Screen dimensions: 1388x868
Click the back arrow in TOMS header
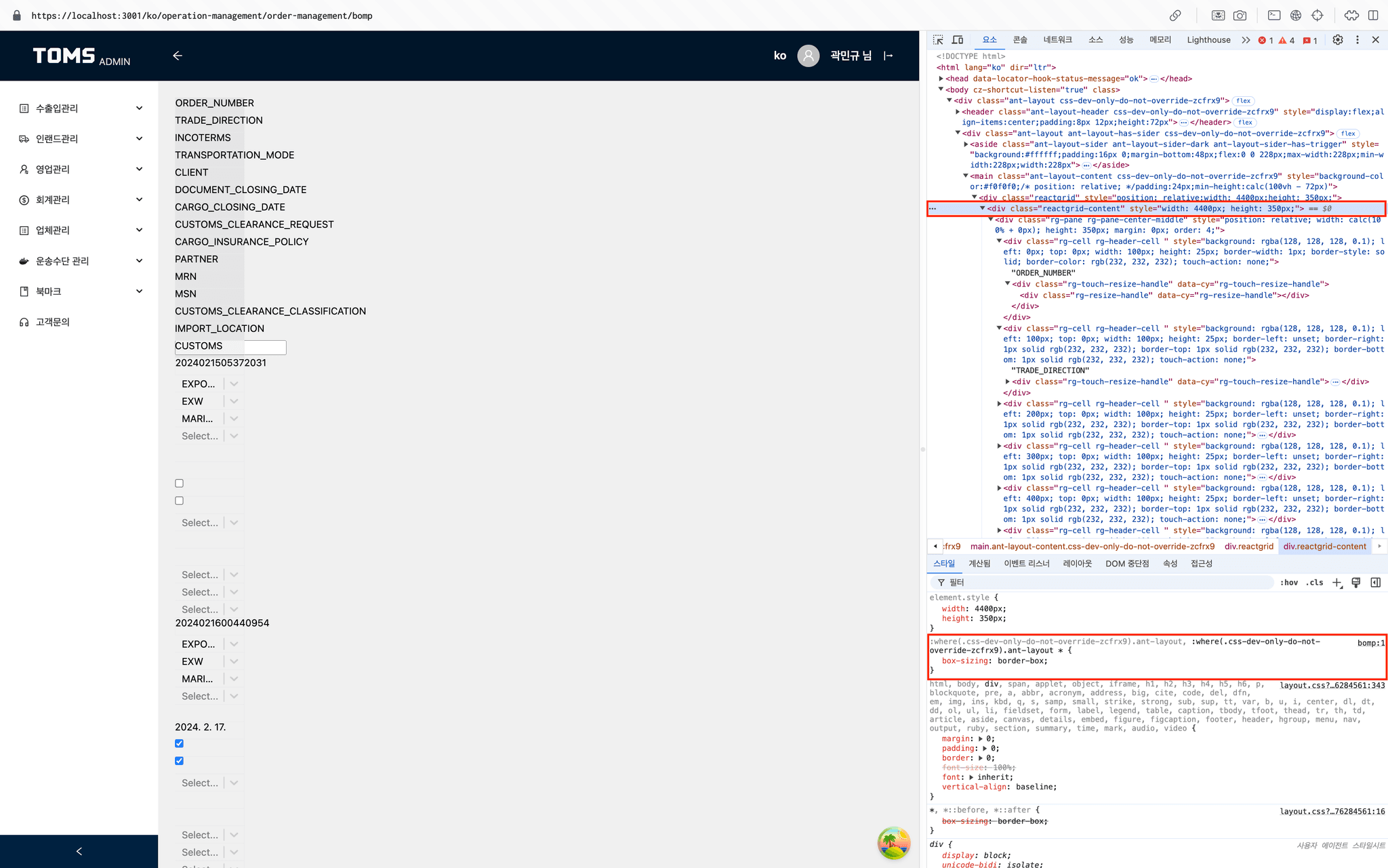(178, 56)
